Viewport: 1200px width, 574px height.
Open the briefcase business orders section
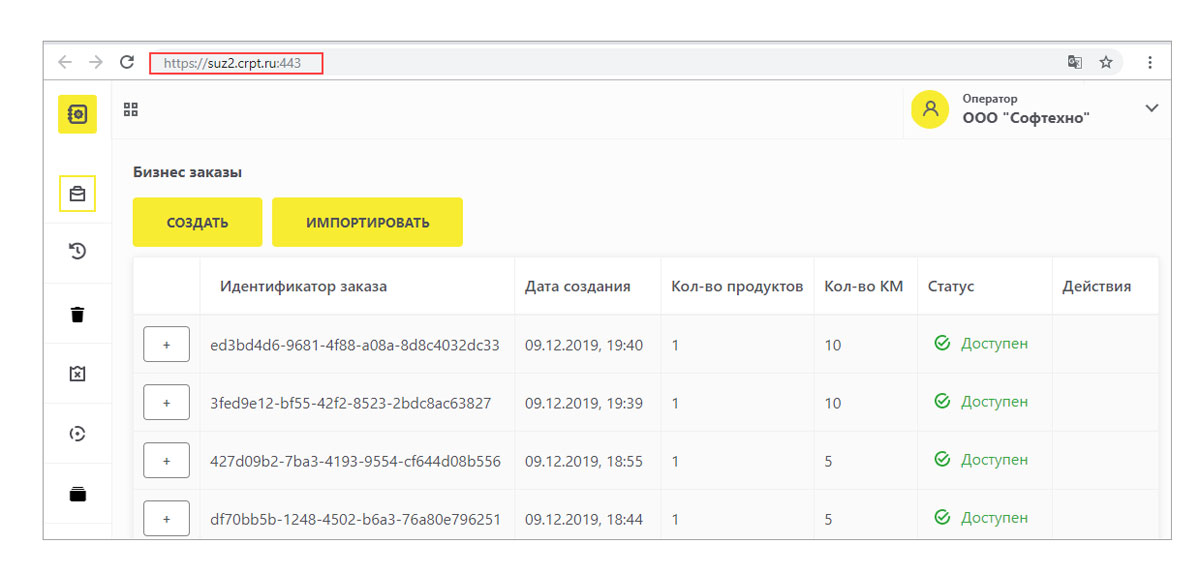tap(77, 194)
